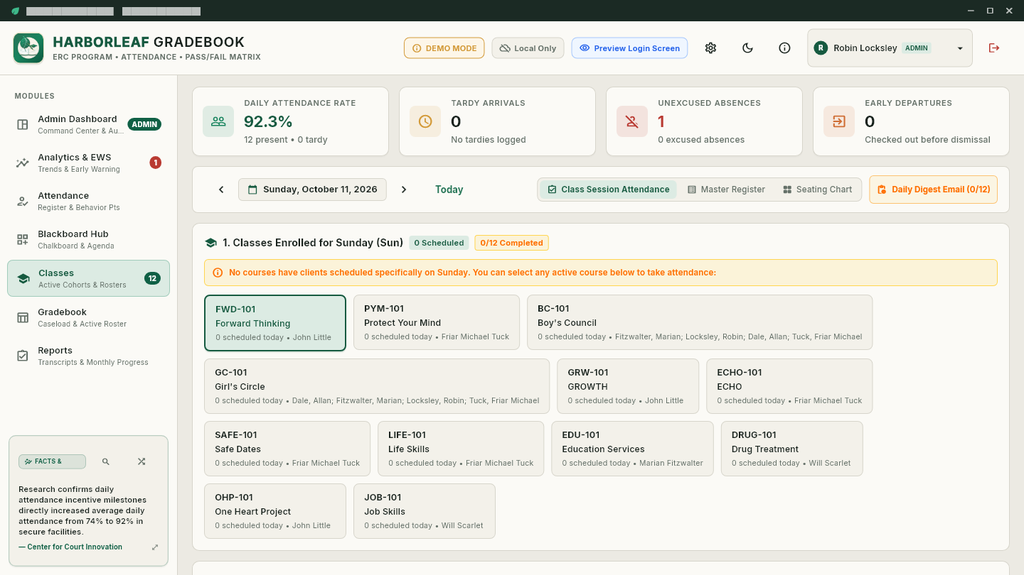Click the Daily Attendance Rate people icon
1024x575 pixels.
click(218, 122)
